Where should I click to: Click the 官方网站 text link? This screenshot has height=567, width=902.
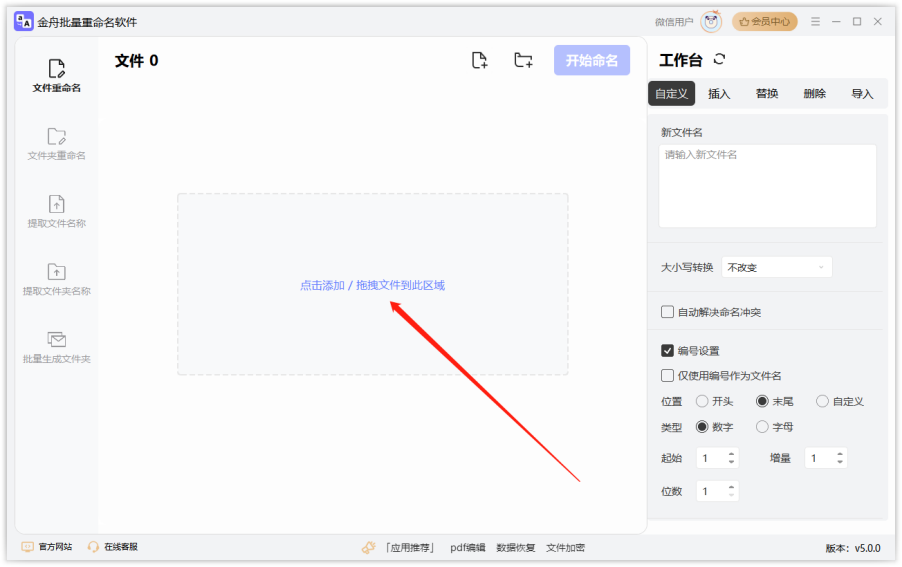point(55,547)
